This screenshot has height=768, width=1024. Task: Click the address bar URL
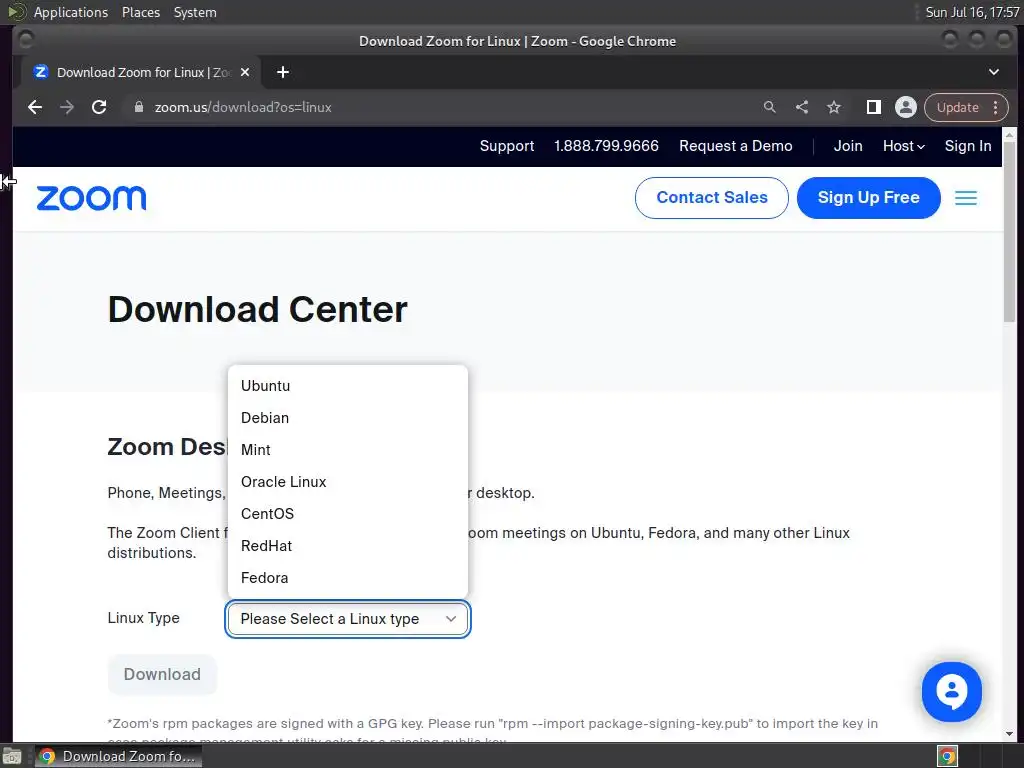243,107
